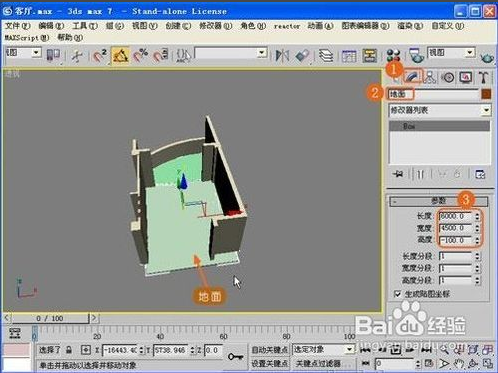Click the 自动关键点 auto key button
The height and width of the screenshot is (373, 498).
(x=269, y=350)
